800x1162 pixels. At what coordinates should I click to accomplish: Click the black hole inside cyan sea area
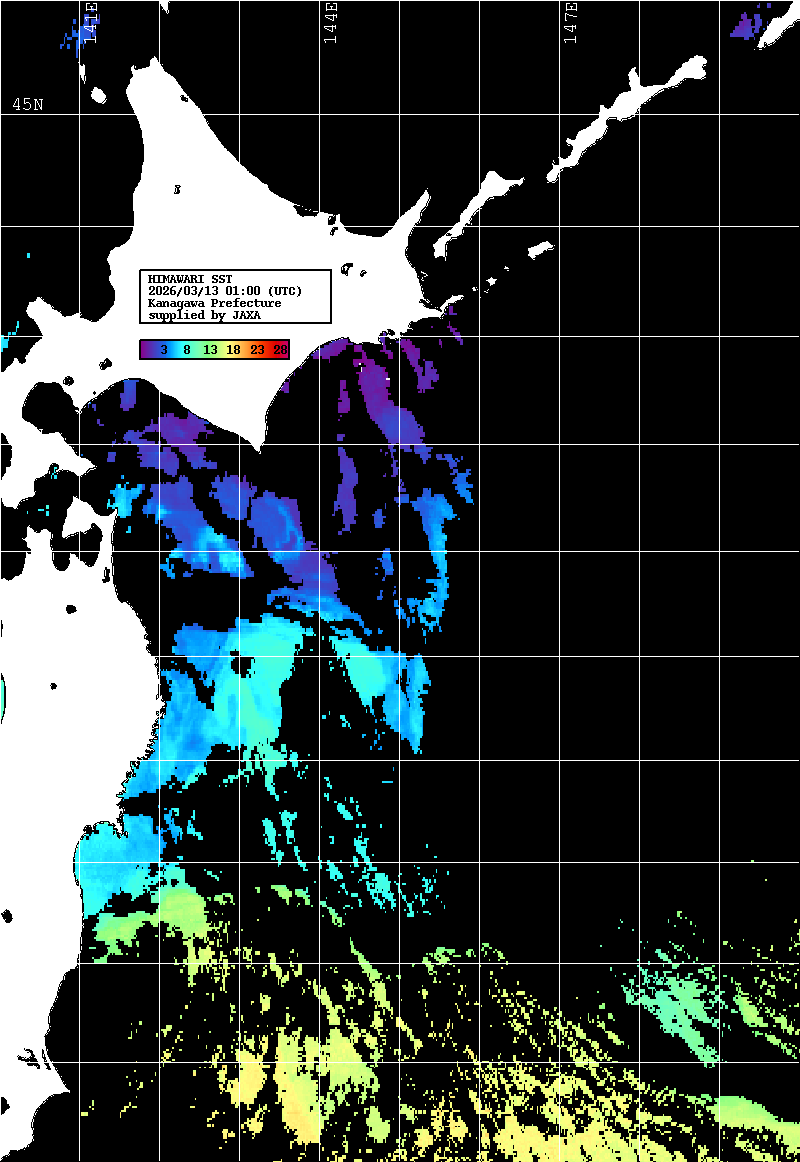(241, 664)
